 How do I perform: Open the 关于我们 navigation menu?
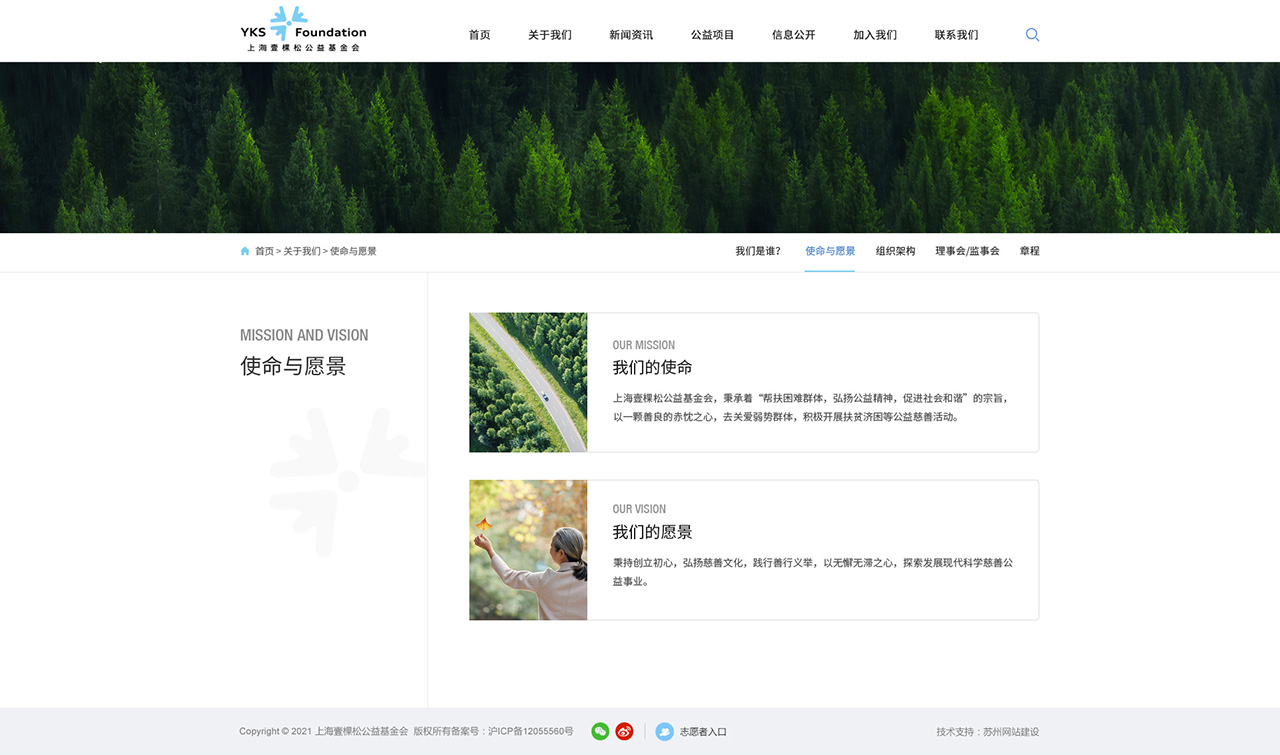[x=550, y=35]
